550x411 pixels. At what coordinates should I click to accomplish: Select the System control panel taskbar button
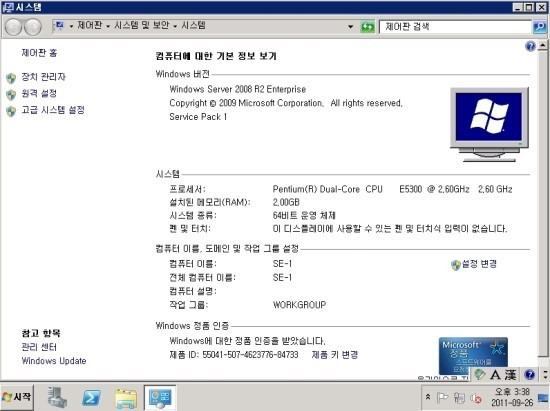click(x=160, y=397)
